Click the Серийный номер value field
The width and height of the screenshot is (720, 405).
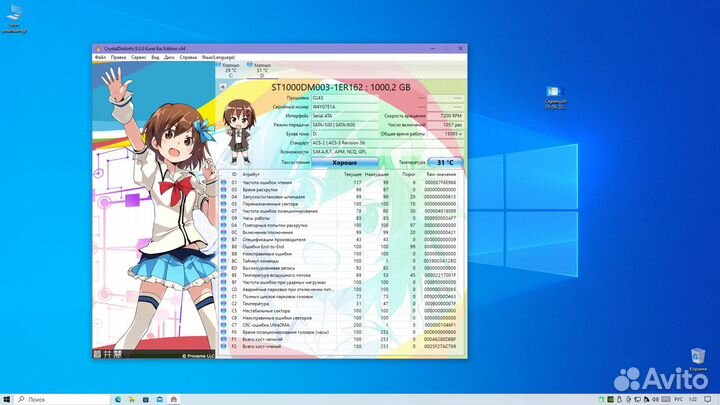[x=345, y=107]
